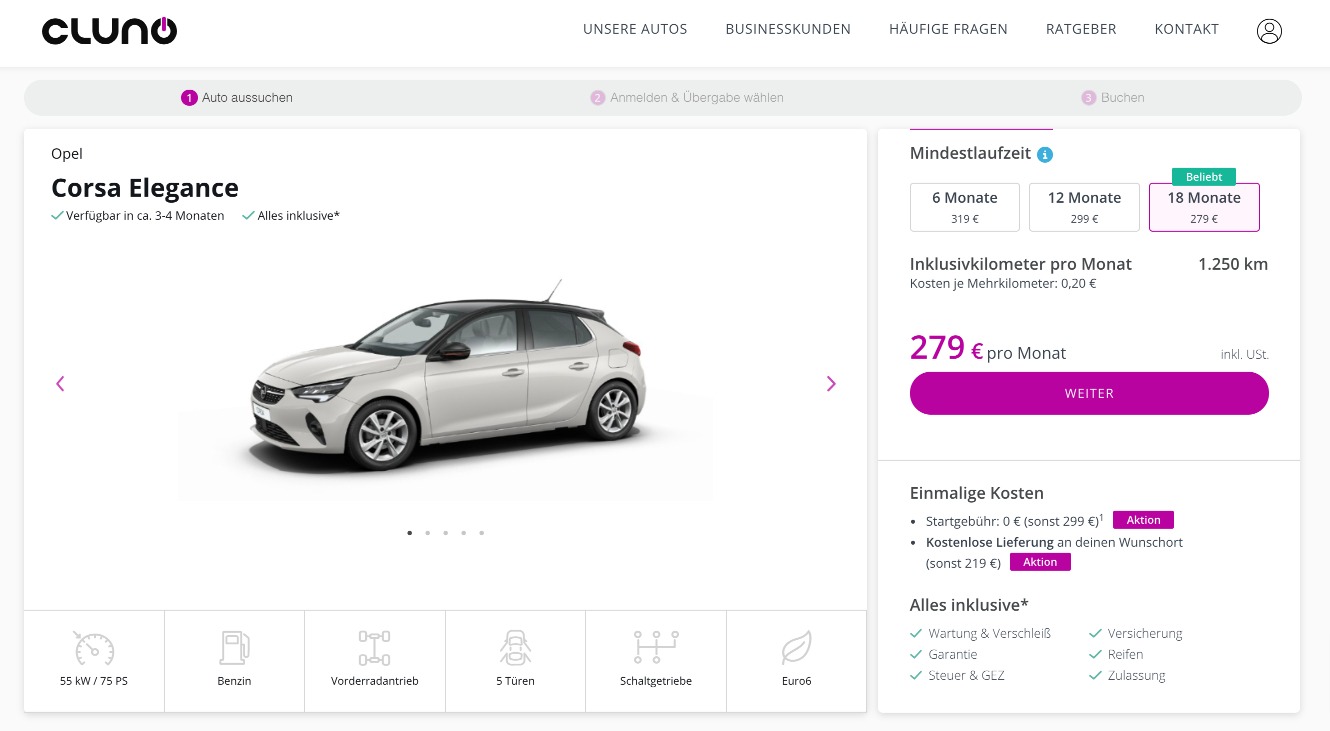Click checkmark next to Versicherung
This screenshot has width=1330, height=731.
click(x=1096, y=633)
